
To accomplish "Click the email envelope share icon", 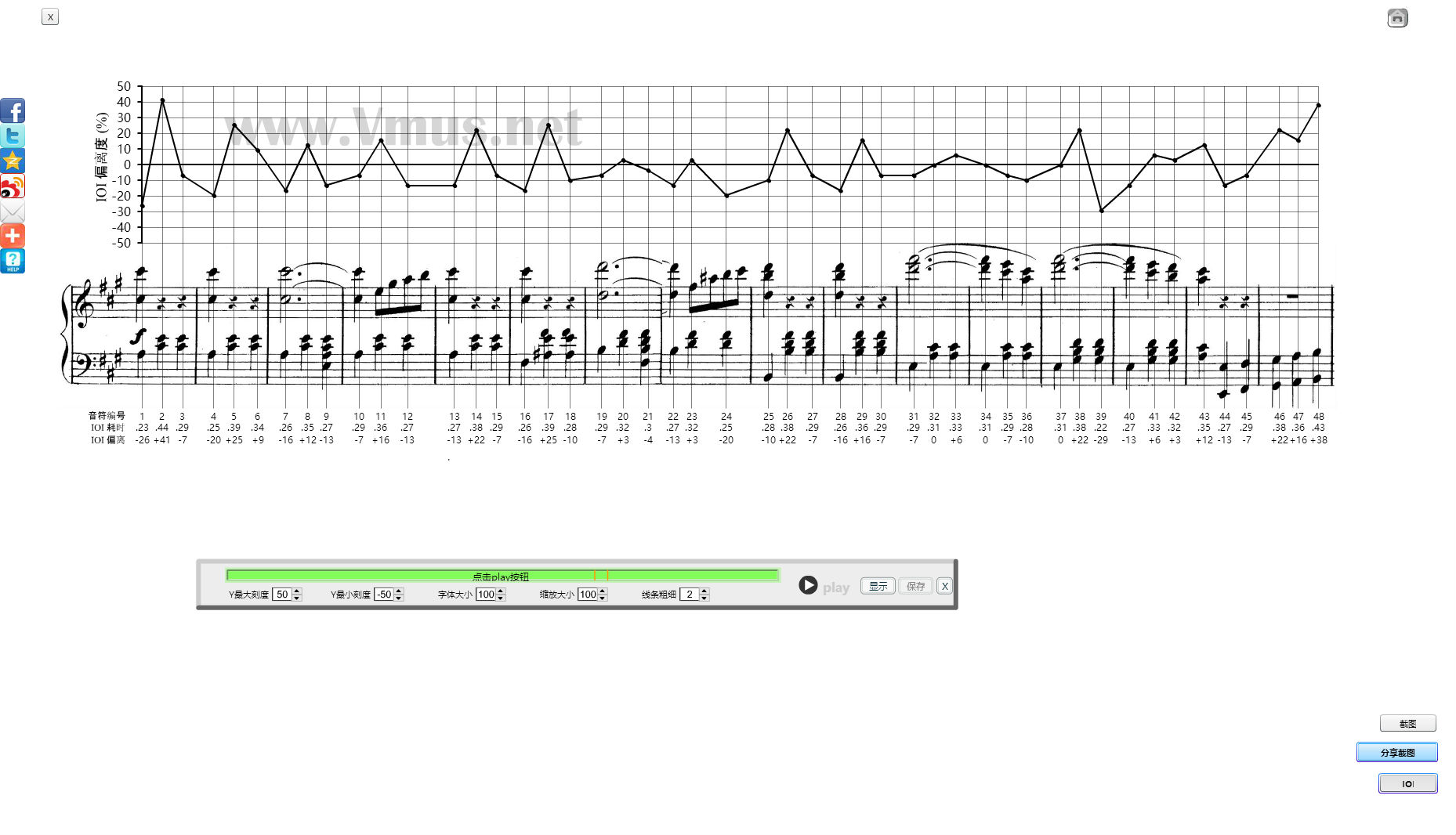I will point(13,211).
